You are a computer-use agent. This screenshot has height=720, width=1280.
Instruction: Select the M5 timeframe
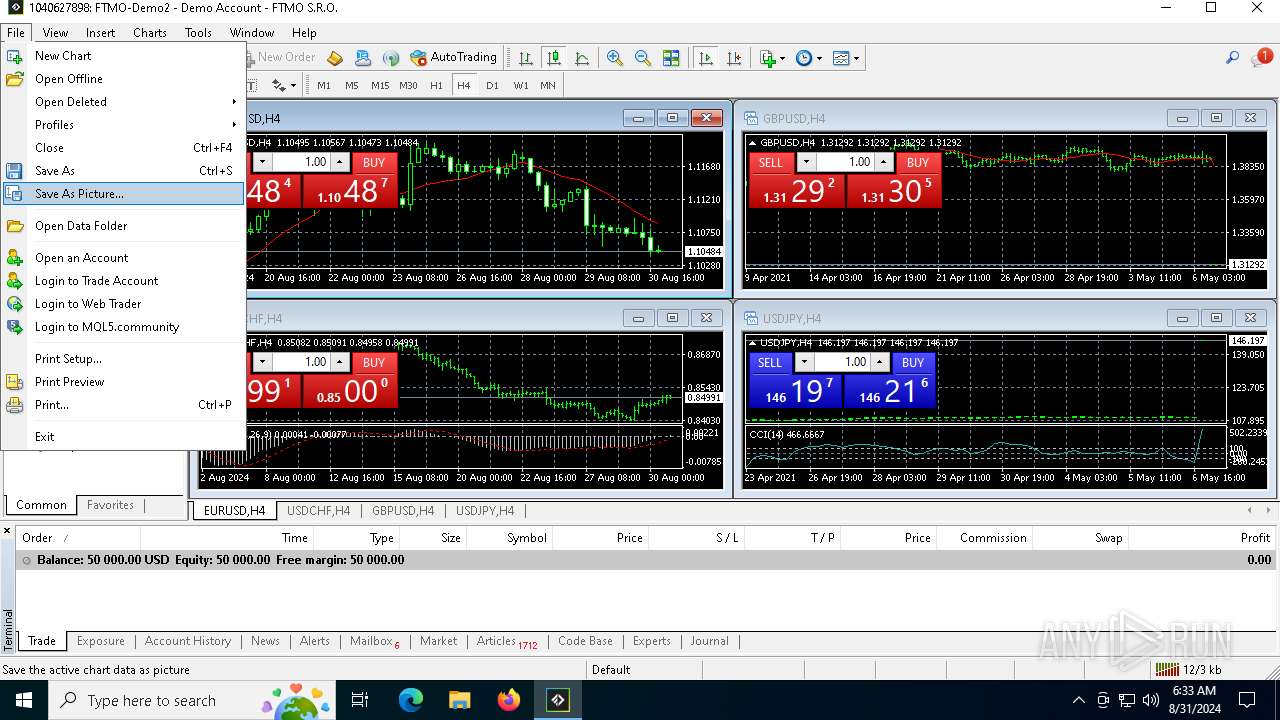(352, 86)
